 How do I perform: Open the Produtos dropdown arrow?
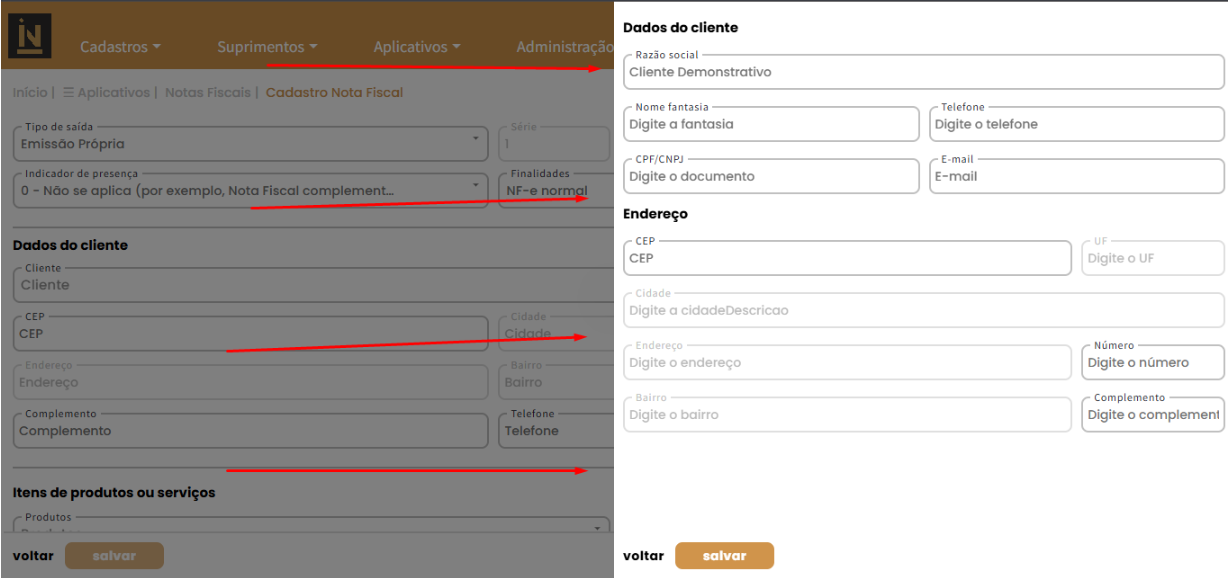click(x=598, y=527)
